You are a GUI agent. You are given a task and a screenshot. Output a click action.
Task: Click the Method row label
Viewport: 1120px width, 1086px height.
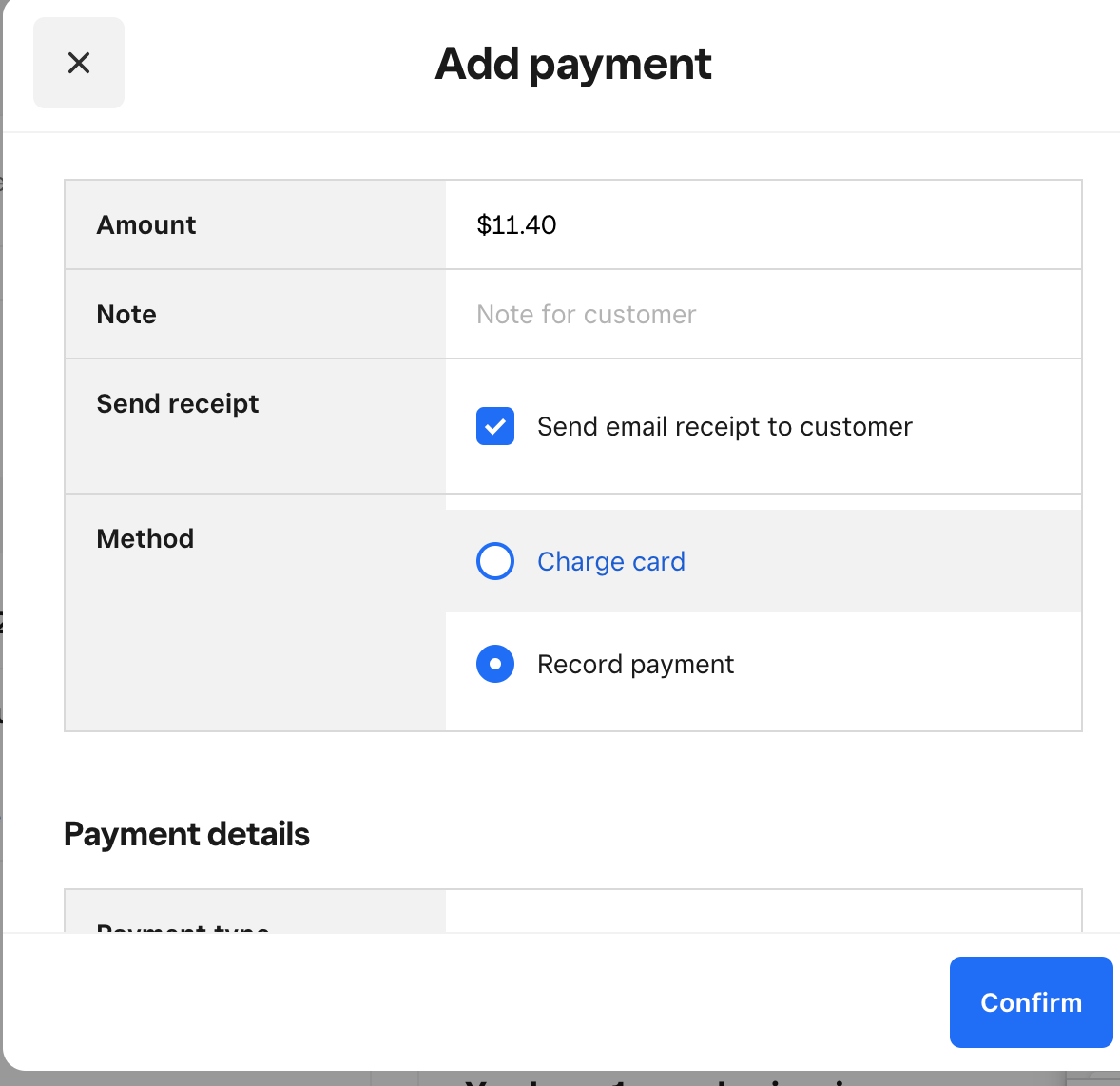pyautogui.click(x=145, y=538)
